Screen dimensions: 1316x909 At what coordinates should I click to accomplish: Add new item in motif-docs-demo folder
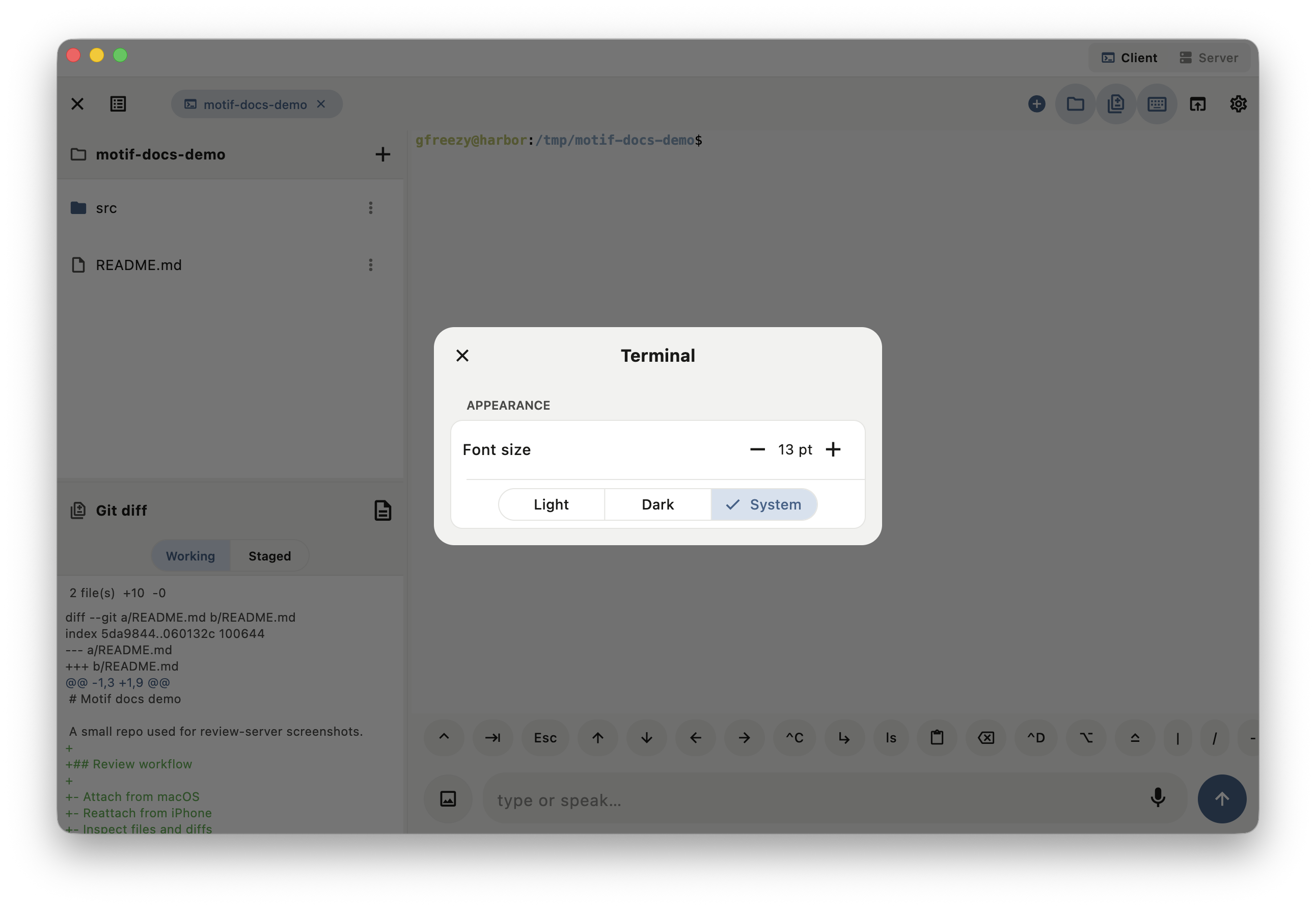[x=382, y=154]
